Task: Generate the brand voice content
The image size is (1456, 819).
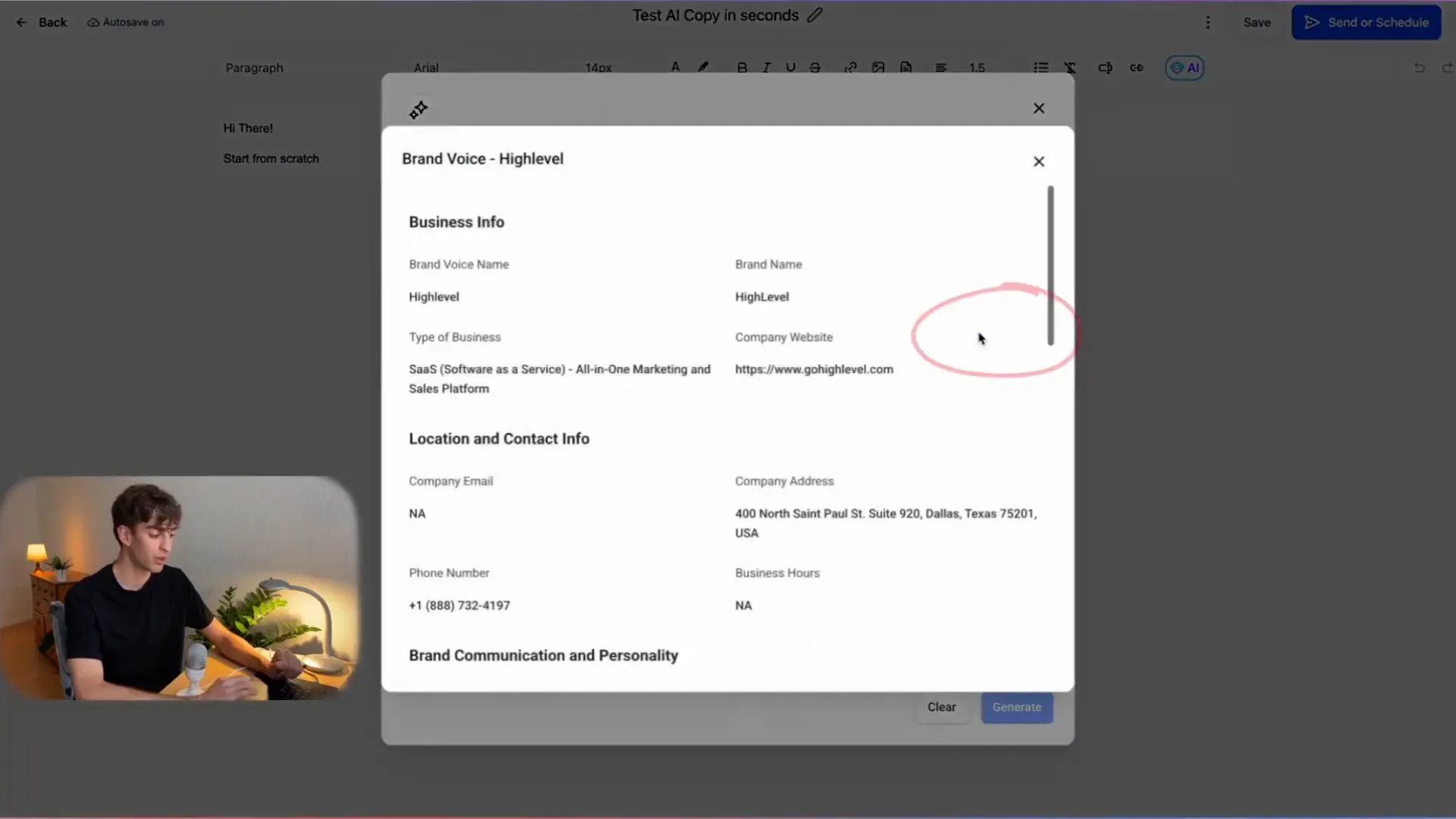Action: 1016,707
